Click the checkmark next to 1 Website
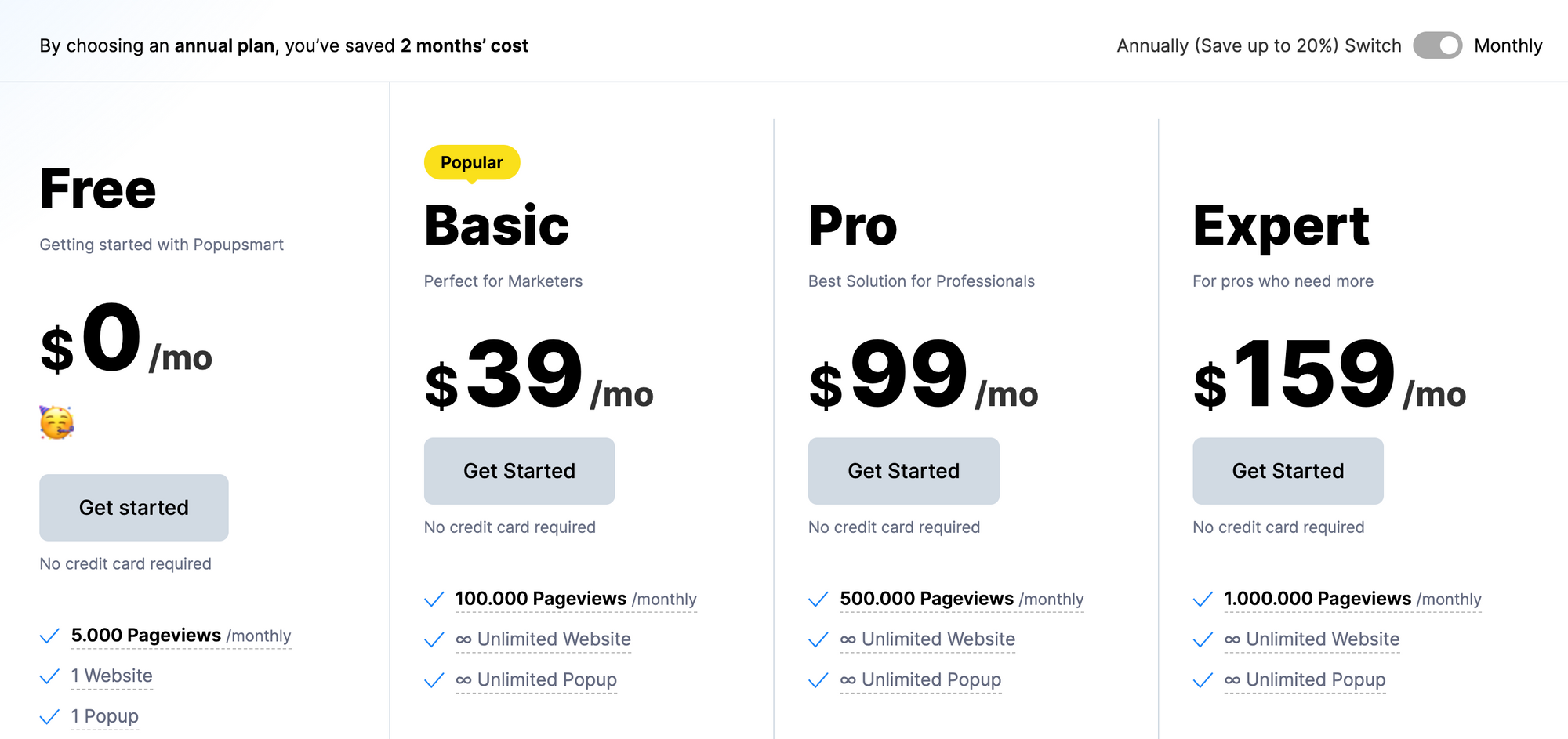 [x=49, y=676]
